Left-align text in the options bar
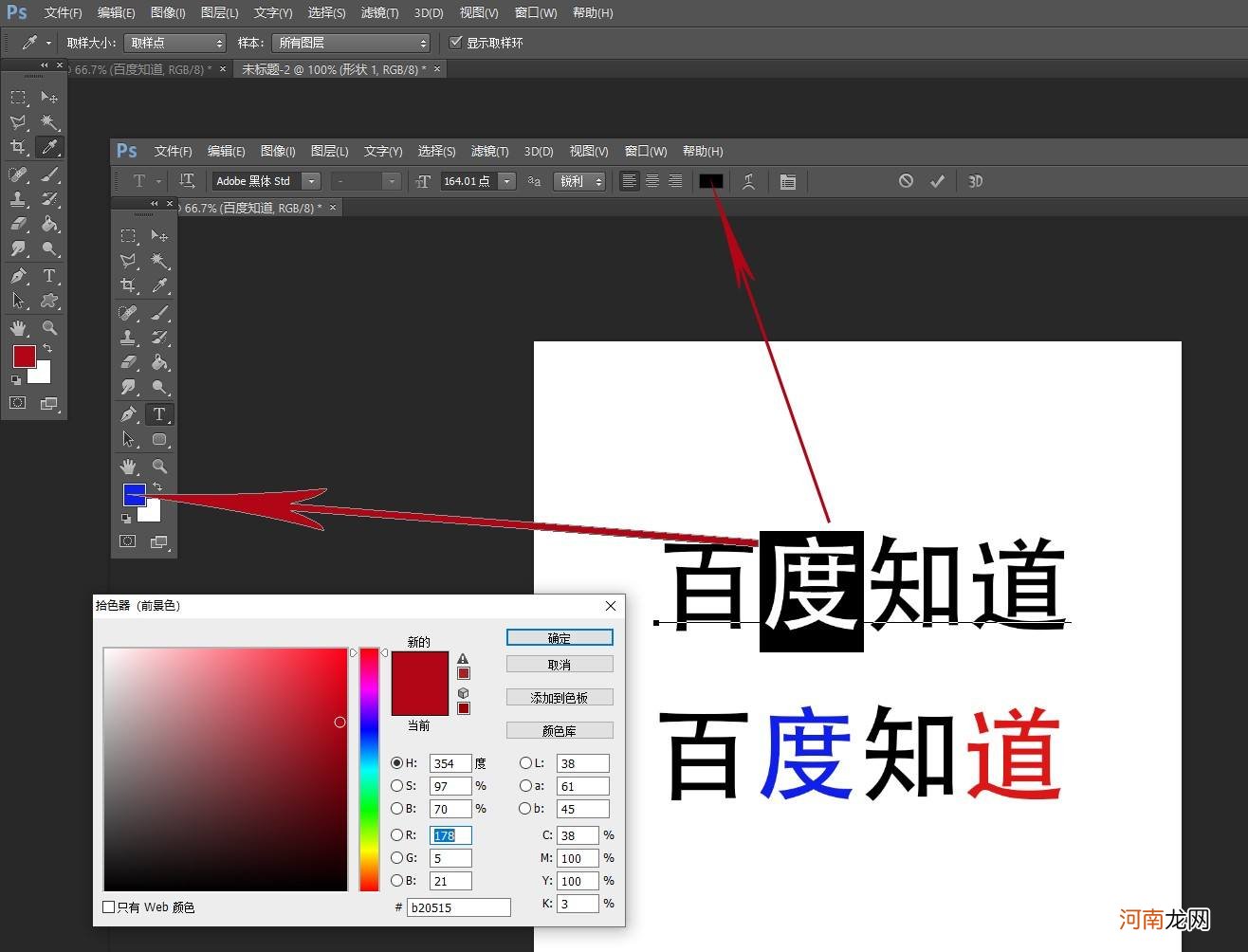The width and height of the screenshot is (1248, 952). point(630,181)
